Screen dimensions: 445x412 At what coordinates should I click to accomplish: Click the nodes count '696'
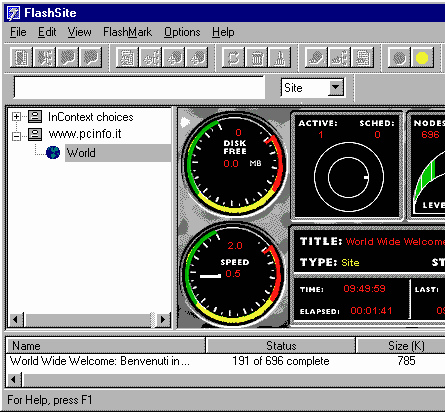[x=430, y=134]
